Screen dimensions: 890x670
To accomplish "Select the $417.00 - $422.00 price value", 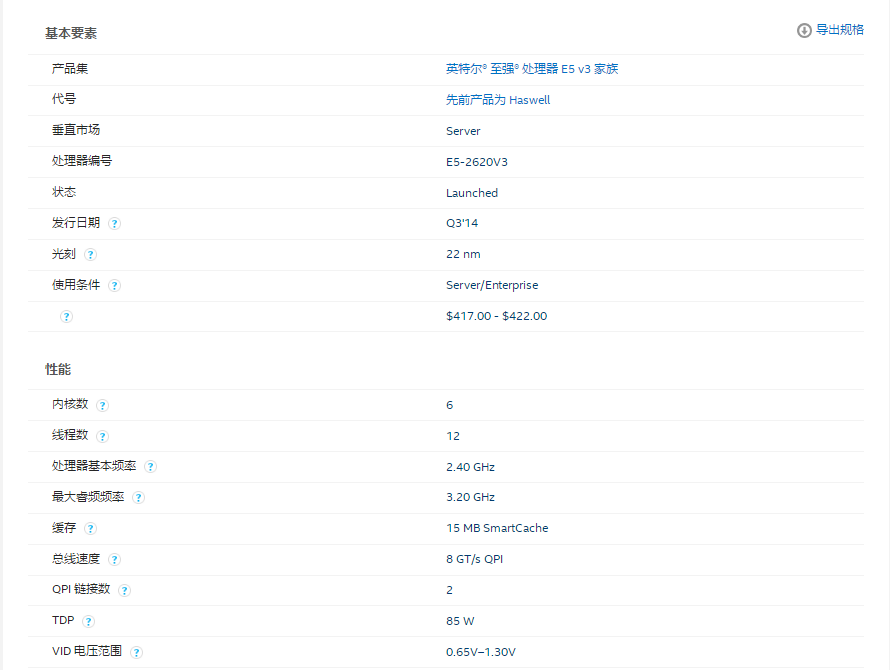I will click(x=497, y=316).
